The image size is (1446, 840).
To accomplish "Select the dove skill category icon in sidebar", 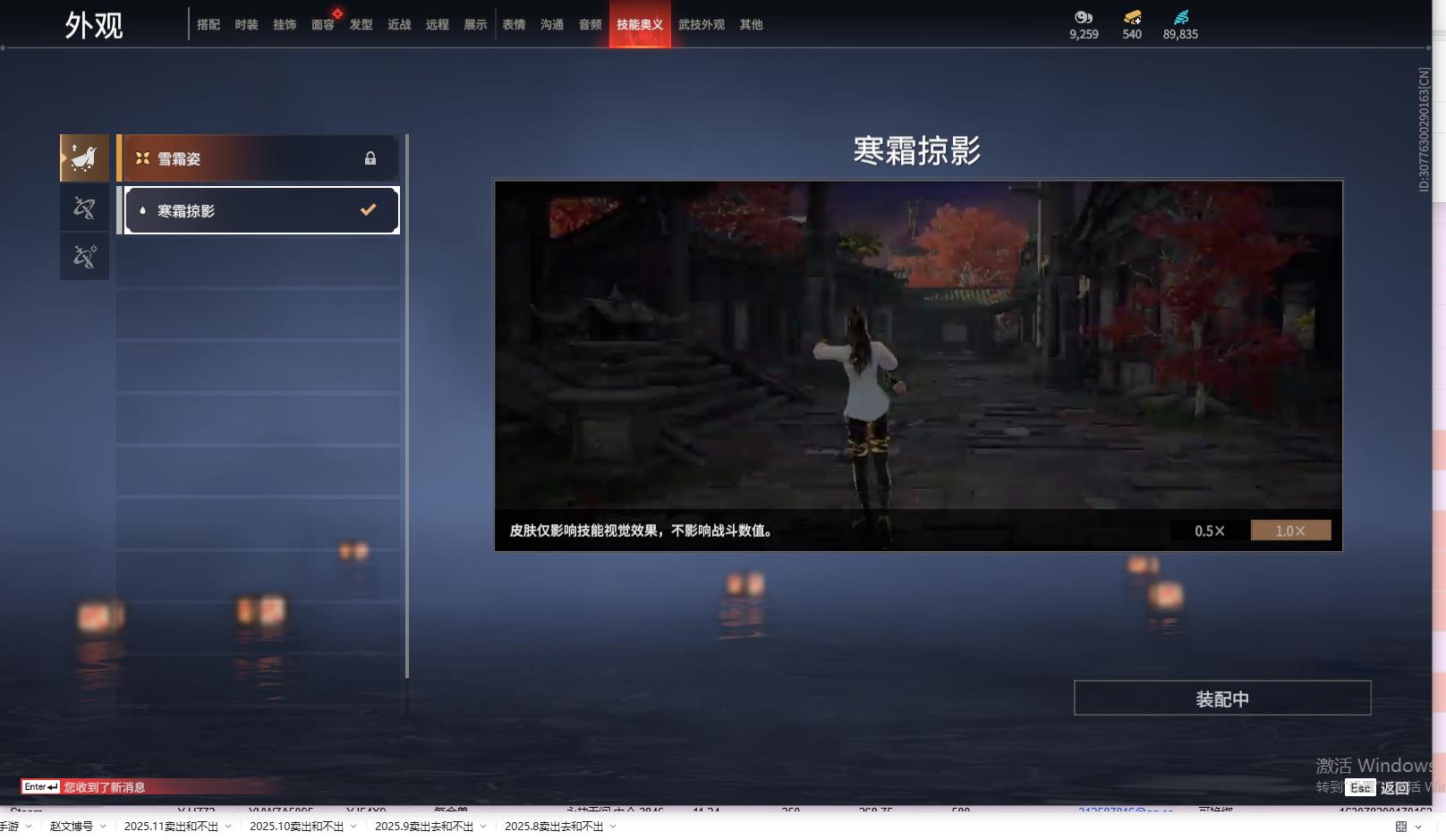I will [x=83, y=157].
